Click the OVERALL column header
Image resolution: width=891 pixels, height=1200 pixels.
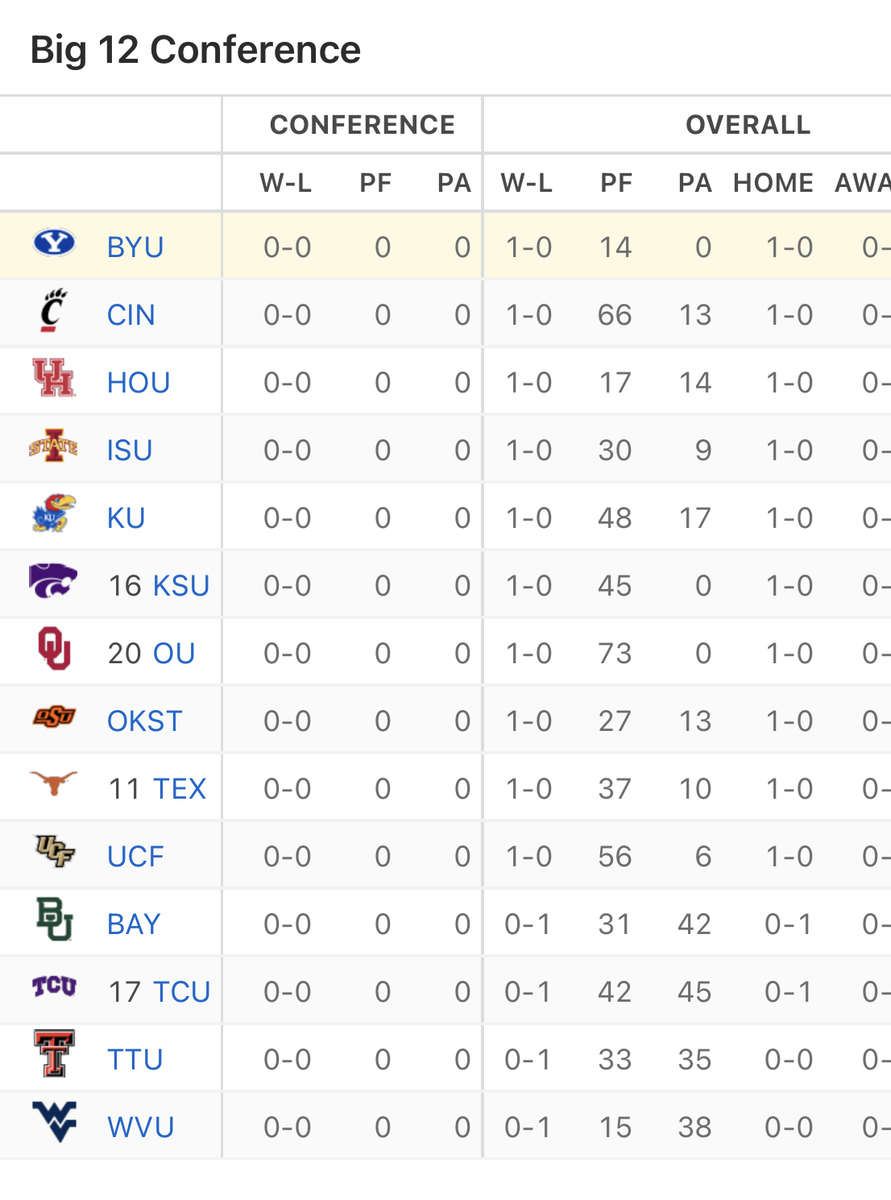click(x=747, y=124)
